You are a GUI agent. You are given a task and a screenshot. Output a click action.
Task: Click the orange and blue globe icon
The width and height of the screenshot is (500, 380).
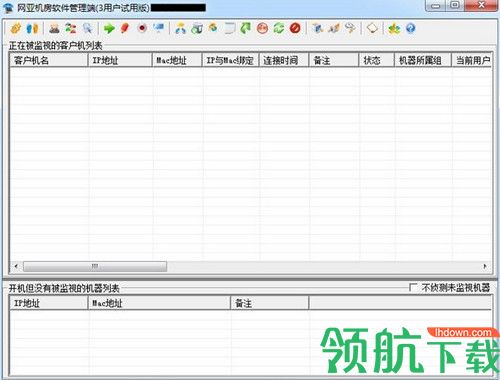click(213, 28)
